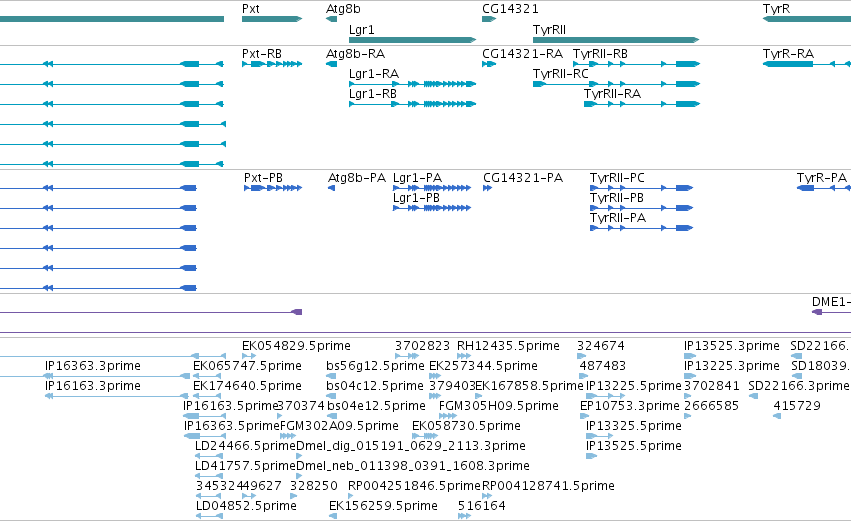This screenshot has height=521, width=851.
Task: Select the TyrR-PA protein feature
Action: pos(824,188)
